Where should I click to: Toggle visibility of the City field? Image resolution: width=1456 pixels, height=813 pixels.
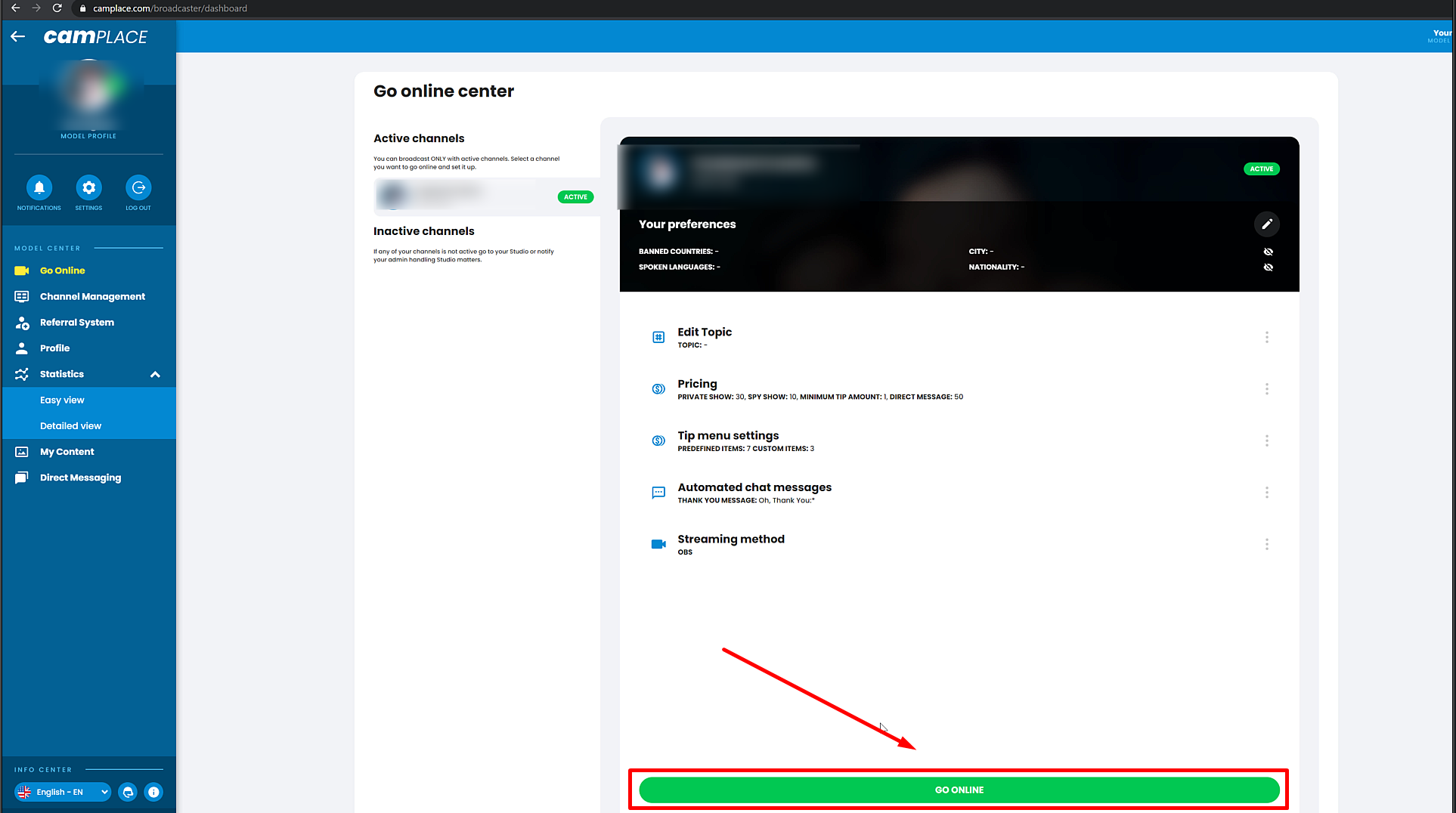coord(1269,252)
